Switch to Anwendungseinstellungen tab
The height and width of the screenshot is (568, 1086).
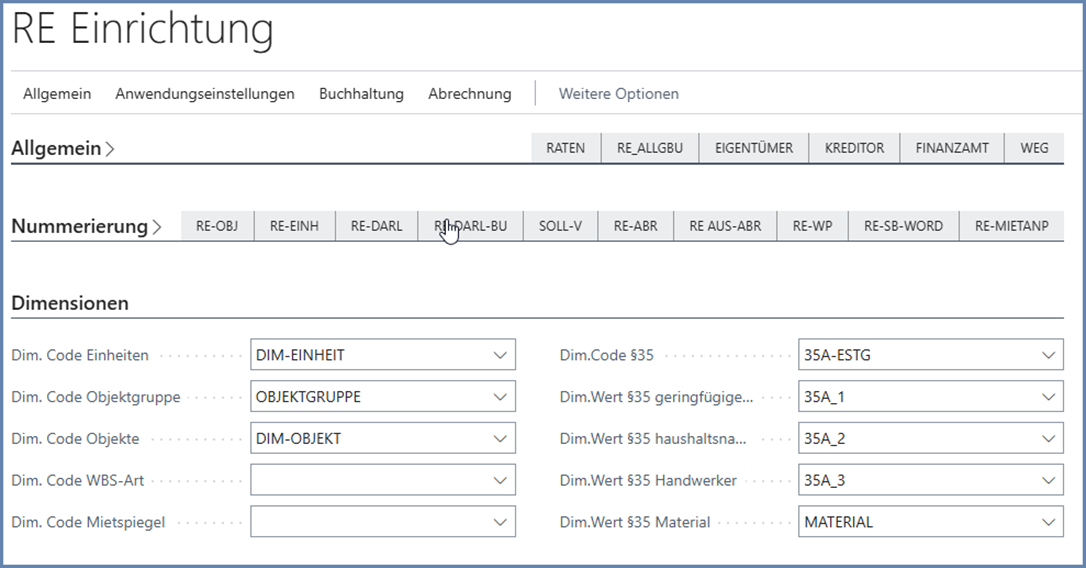click(x=204, y=93)
